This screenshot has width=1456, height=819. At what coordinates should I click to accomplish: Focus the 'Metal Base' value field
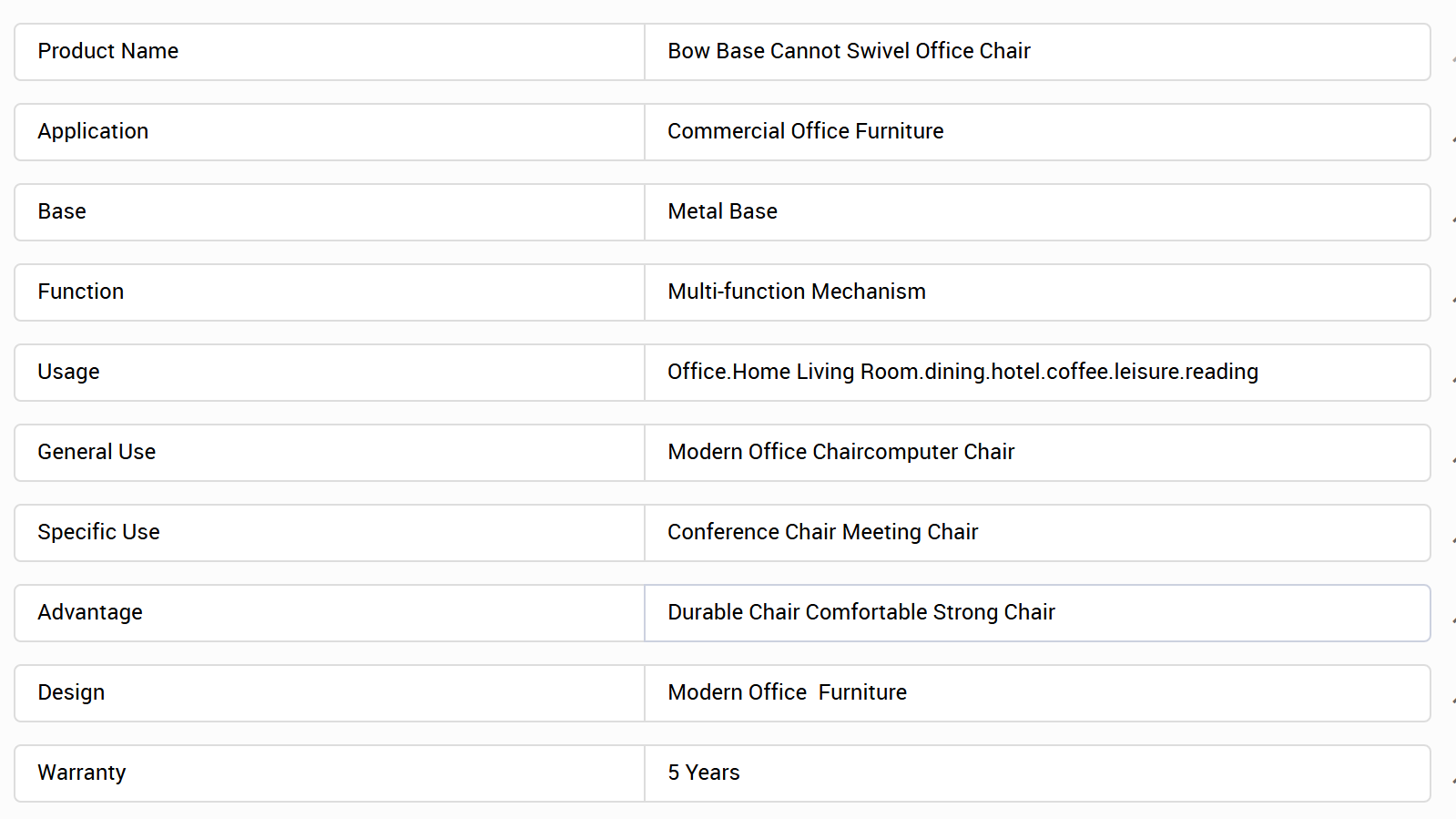coord(1037,212)
